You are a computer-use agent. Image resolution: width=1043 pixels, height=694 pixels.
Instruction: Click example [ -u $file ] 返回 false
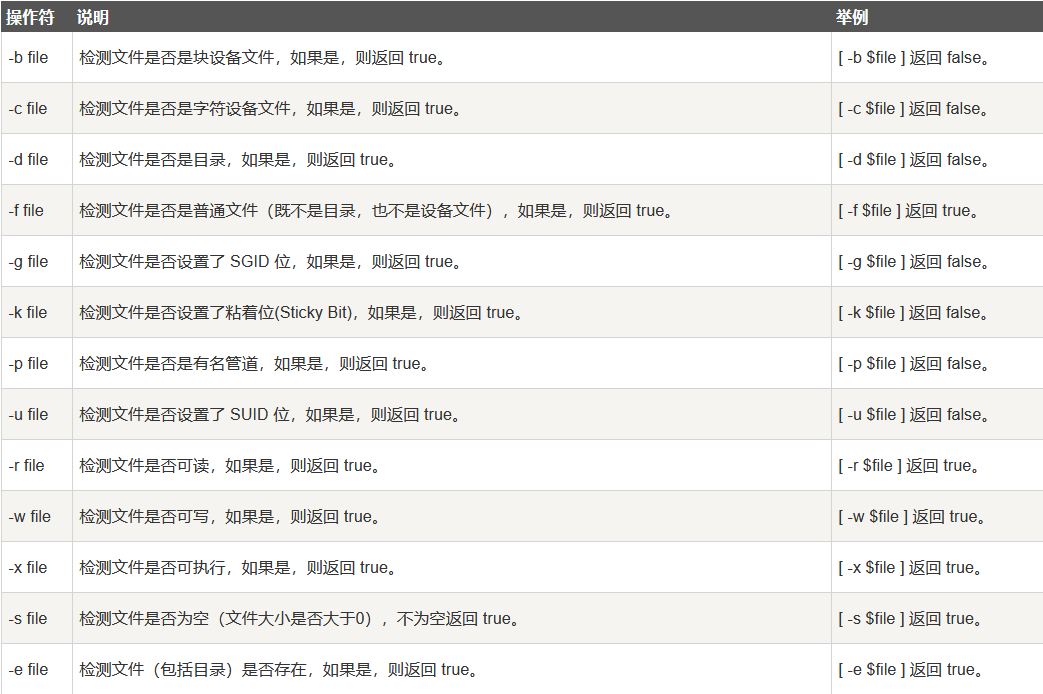pos(913,415)
